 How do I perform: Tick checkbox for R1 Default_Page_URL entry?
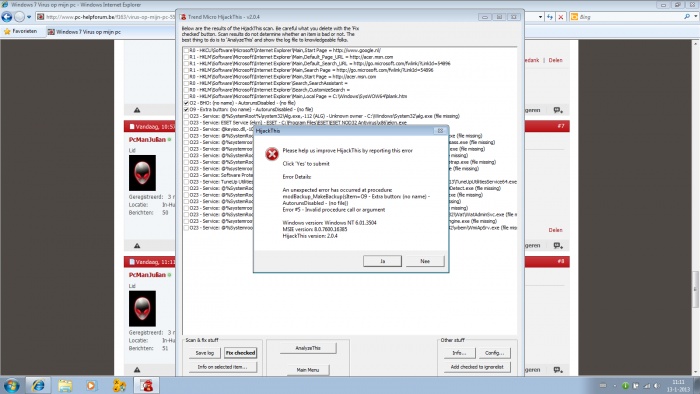coord(186,57)
